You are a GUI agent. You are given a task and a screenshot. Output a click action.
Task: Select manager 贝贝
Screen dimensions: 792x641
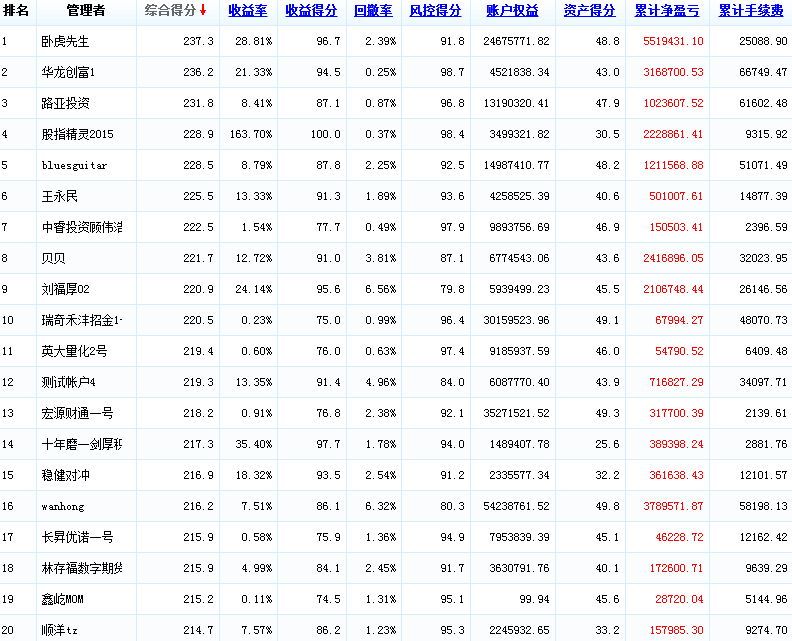pyautogui.click(x=53, y=258)
